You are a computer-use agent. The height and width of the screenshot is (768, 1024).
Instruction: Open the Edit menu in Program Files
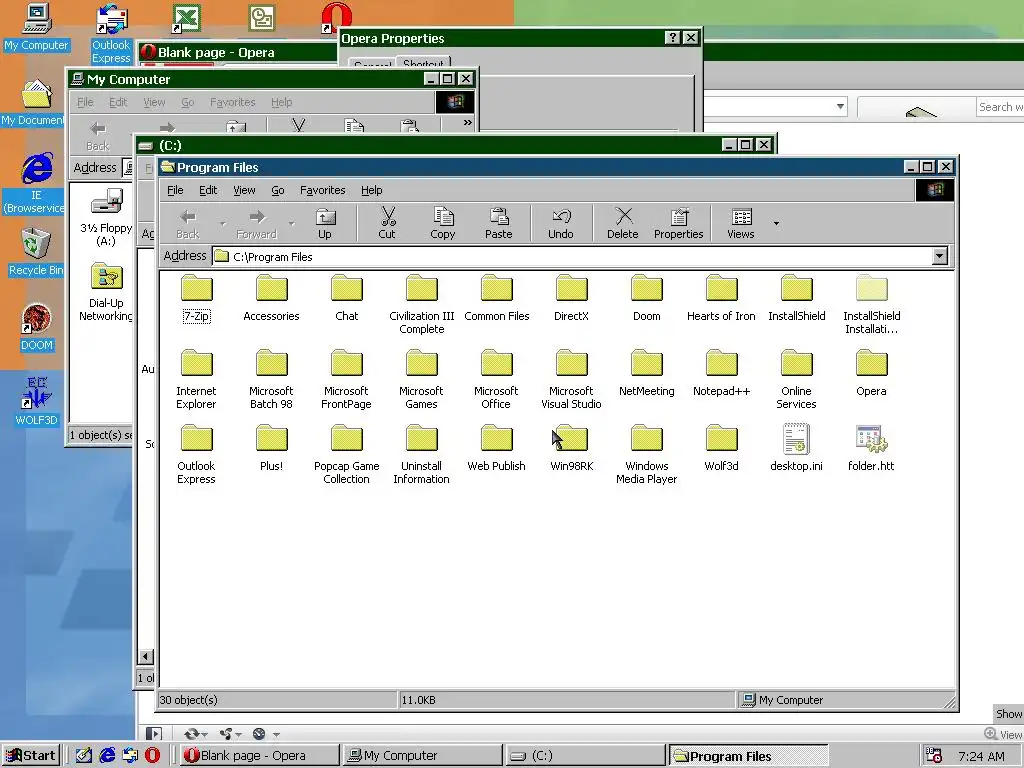click(208, 190)
